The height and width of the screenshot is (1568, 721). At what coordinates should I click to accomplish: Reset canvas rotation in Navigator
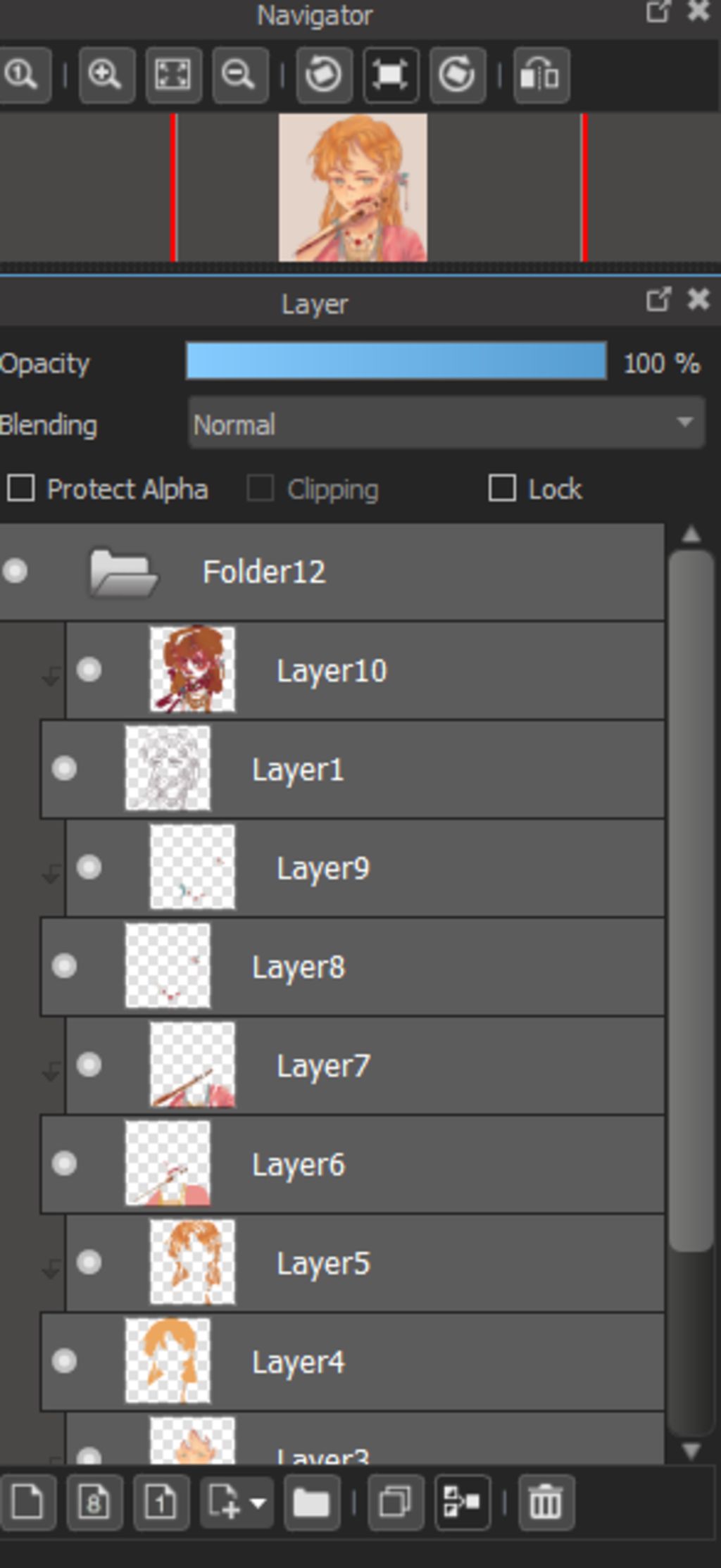391,75
